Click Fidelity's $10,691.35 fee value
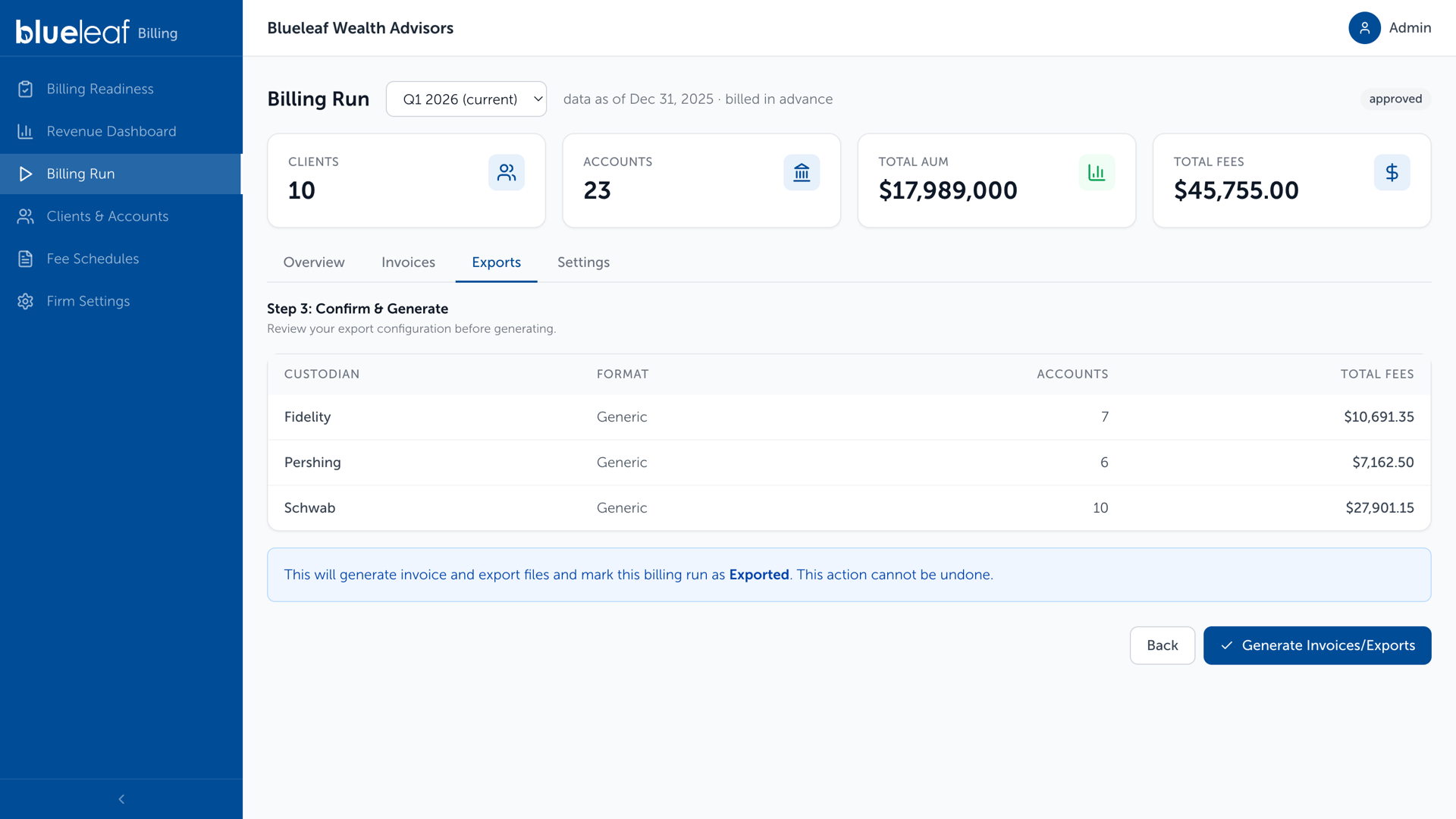This screenshot has height=819, width=1456. click(1379, 417)
